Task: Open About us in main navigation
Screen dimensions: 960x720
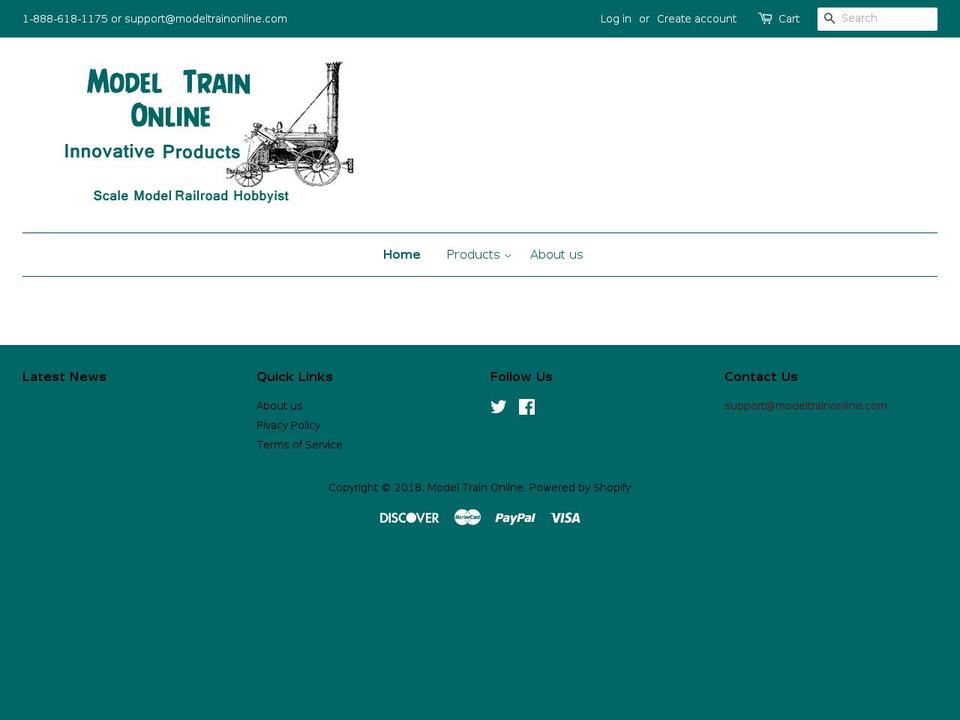Action: point(557,255)
